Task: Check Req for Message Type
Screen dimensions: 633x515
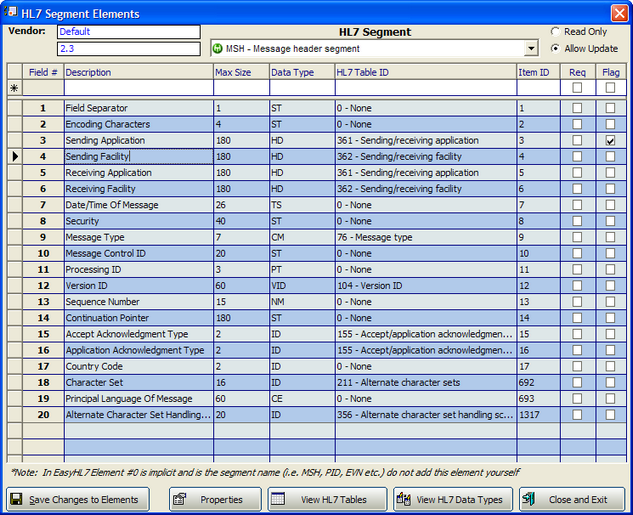Action: pyautogui.click(x=577, y=237)
